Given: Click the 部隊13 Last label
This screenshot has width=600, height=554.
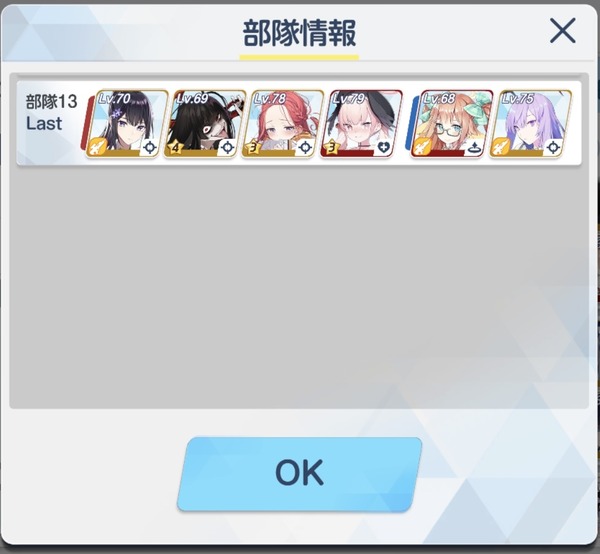Looking at the screenshot, I should click(x=51, y=113).
